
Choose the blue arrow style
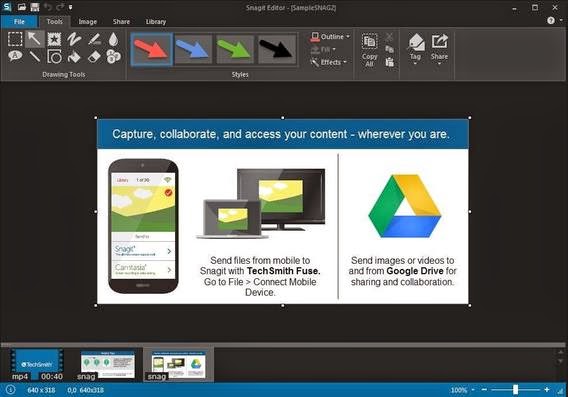pos(193,49)
